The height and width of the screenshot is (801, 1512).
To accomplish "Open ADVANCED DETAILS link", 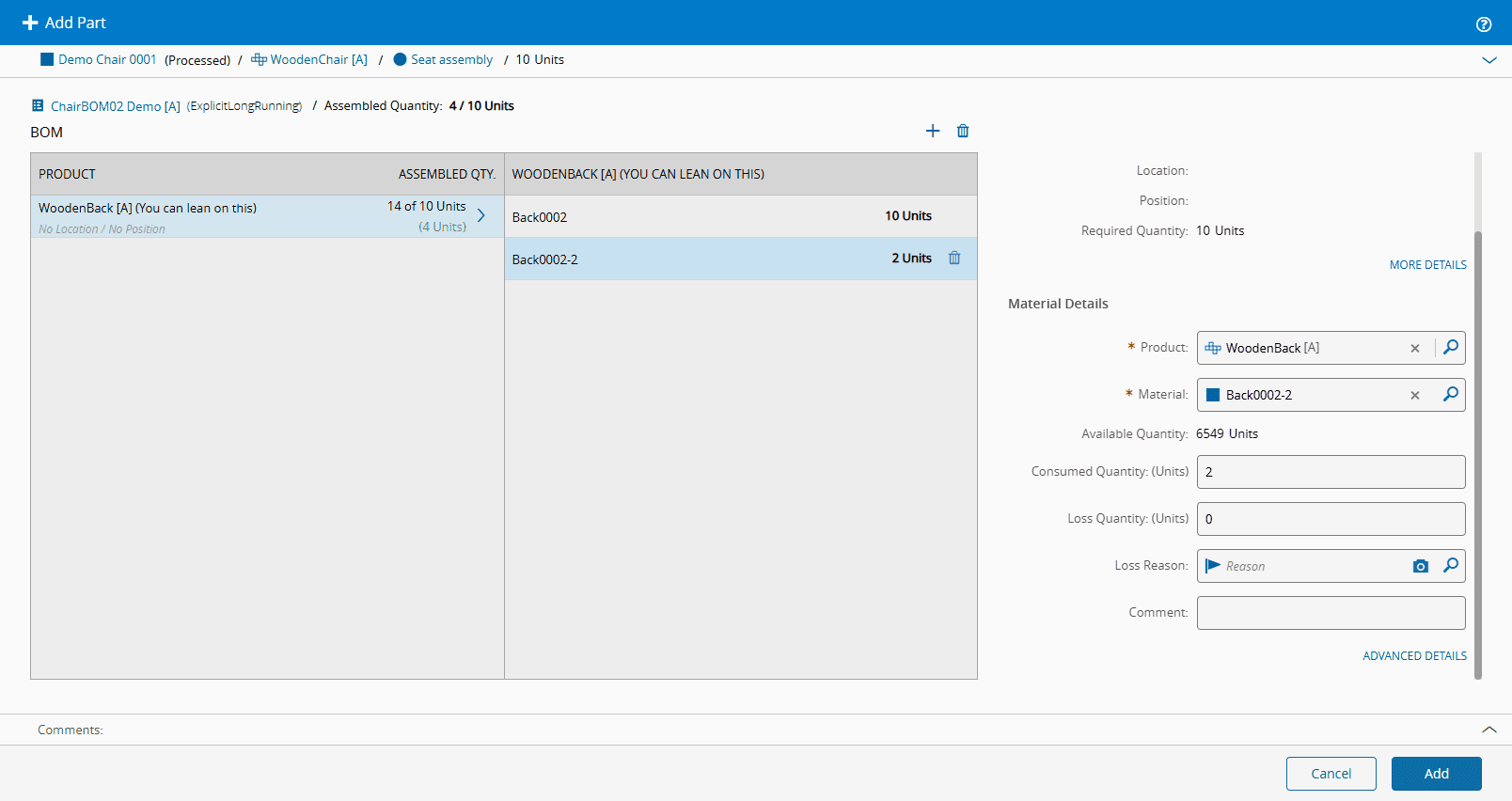I will pyautogui.click(x=1414, y=656).
